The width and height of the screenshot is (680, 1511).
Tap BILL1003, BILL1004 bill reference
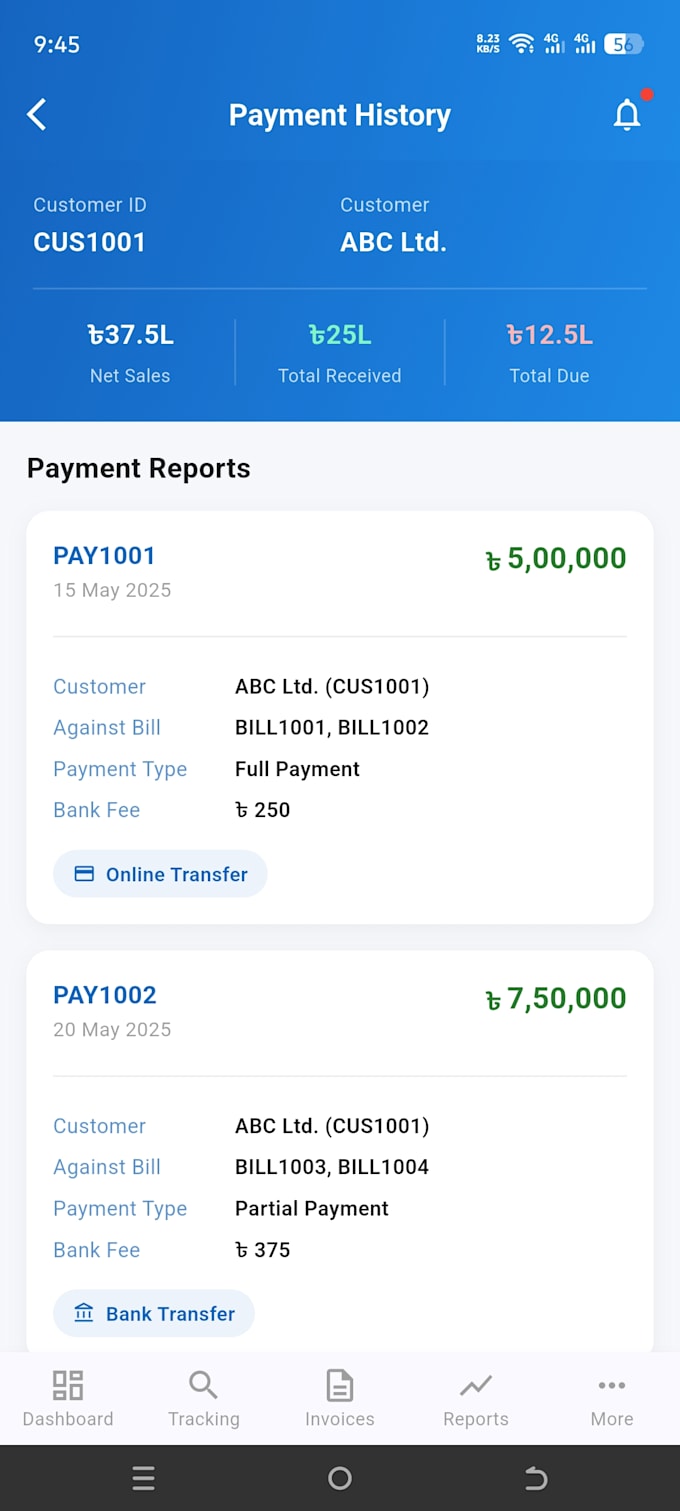[332, 1167]
